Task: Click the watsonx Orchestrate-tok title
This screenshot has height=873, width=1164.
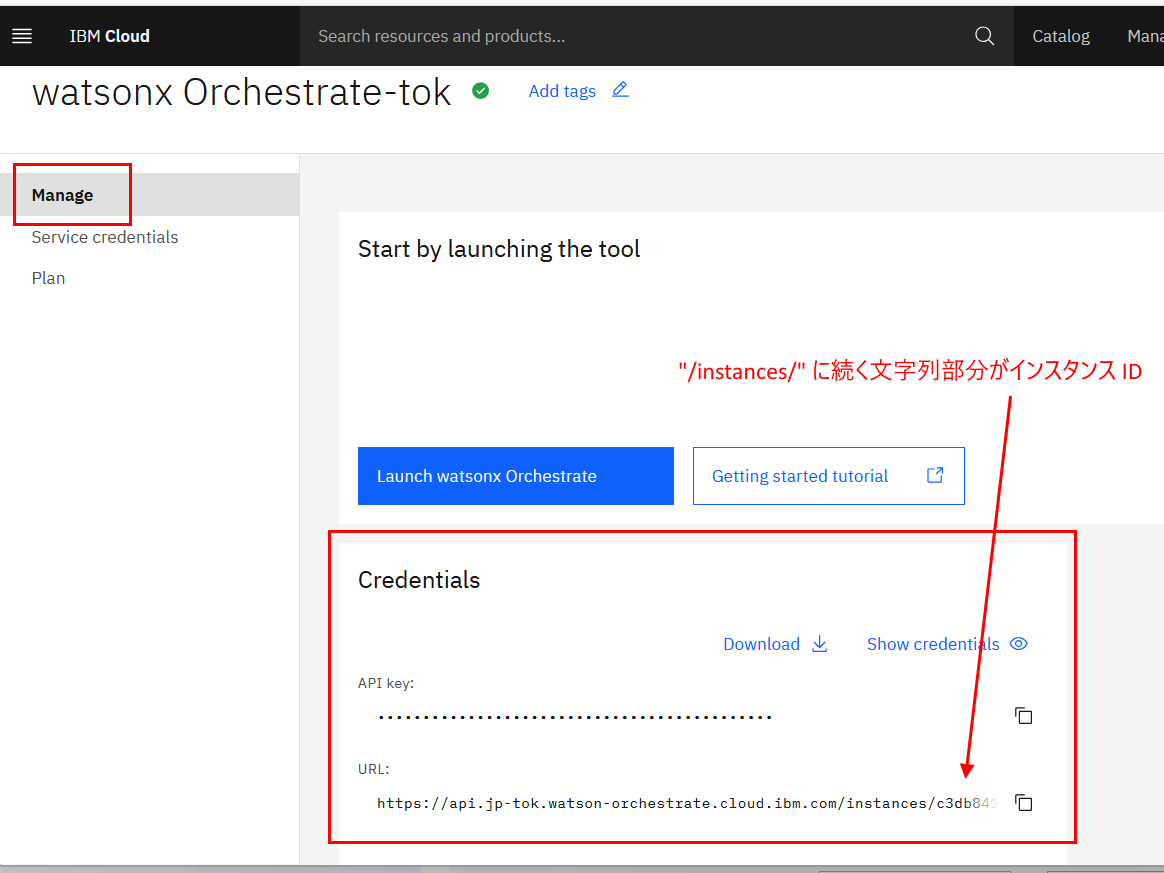Action: (241, 93)
